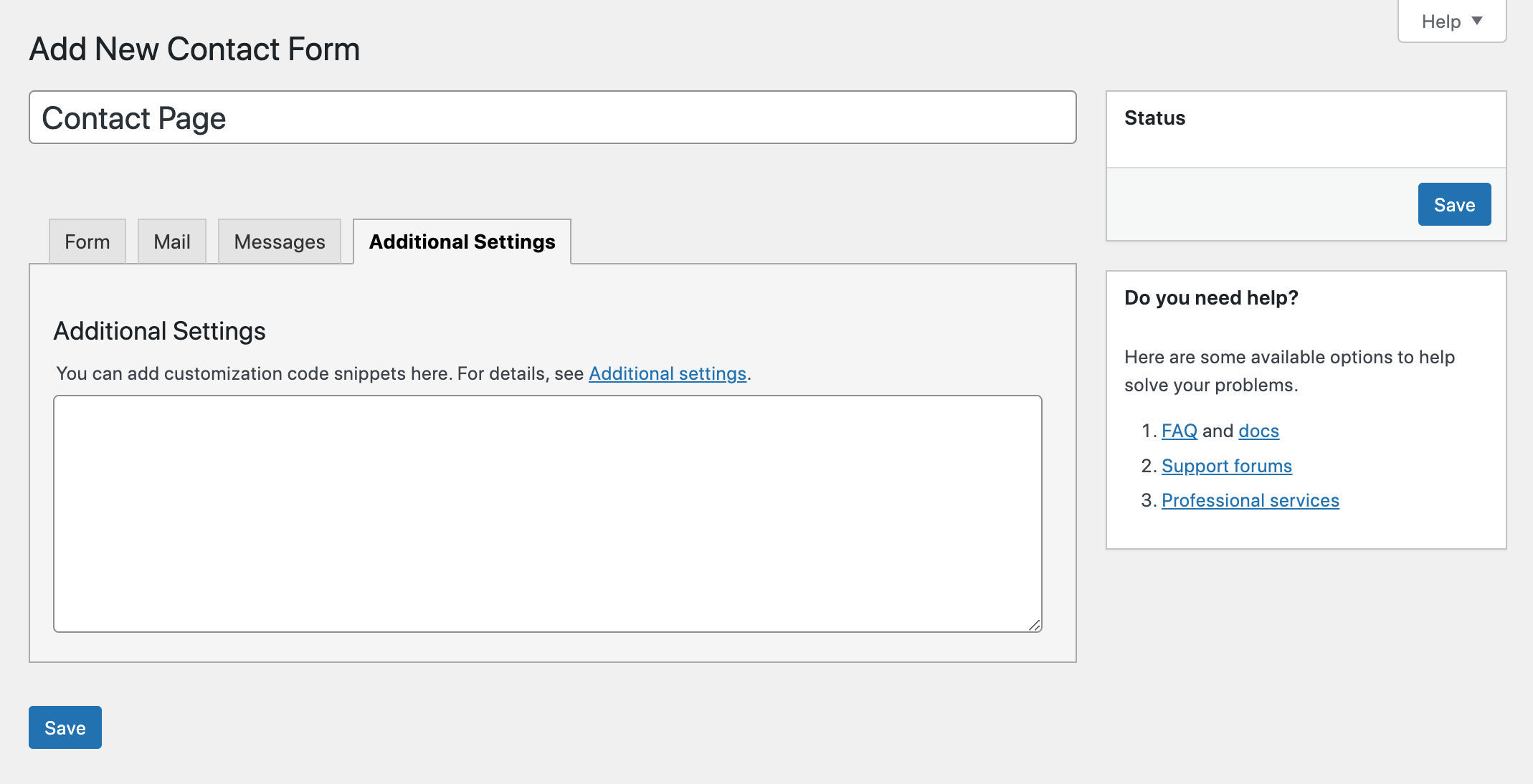Select the Messages tab
This screenshot has width=1533, height=784.
tap(279, 241)
